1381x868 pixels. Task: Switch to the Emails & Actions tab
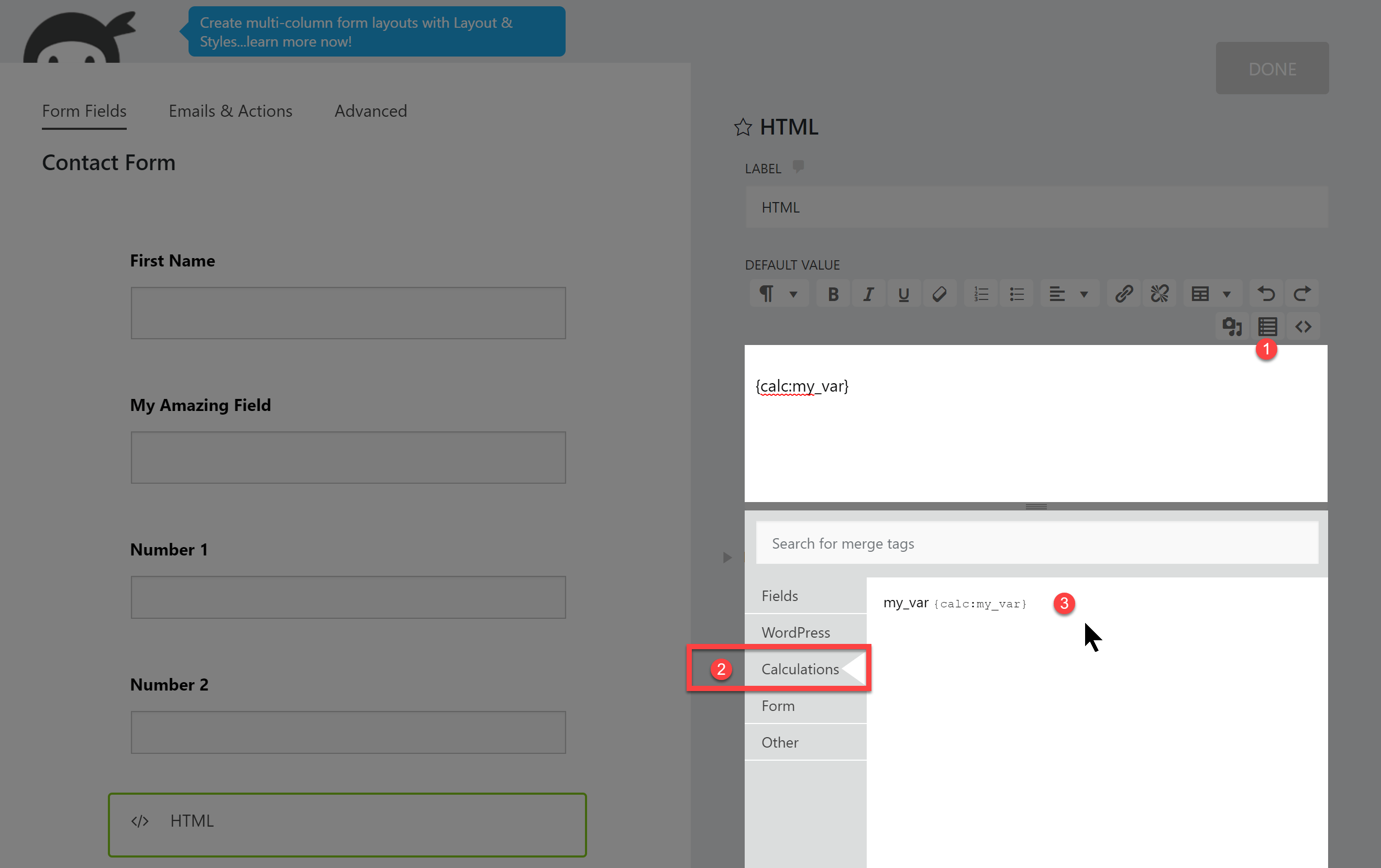point(230,110)
